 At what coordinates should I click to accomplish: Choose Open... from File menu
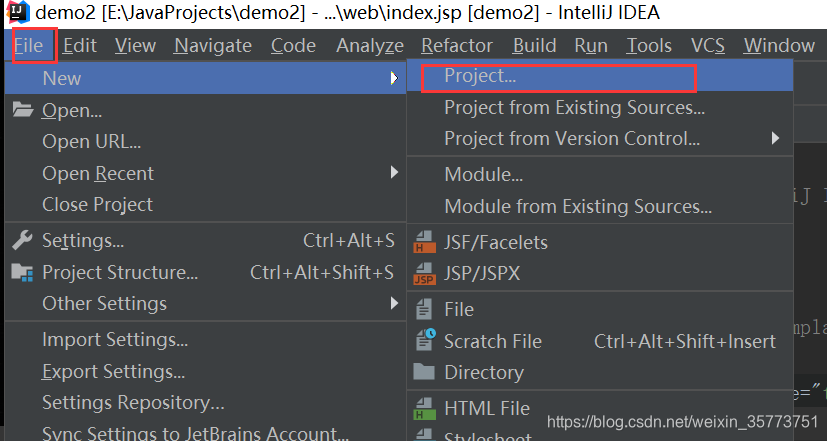tap(205, 110)
